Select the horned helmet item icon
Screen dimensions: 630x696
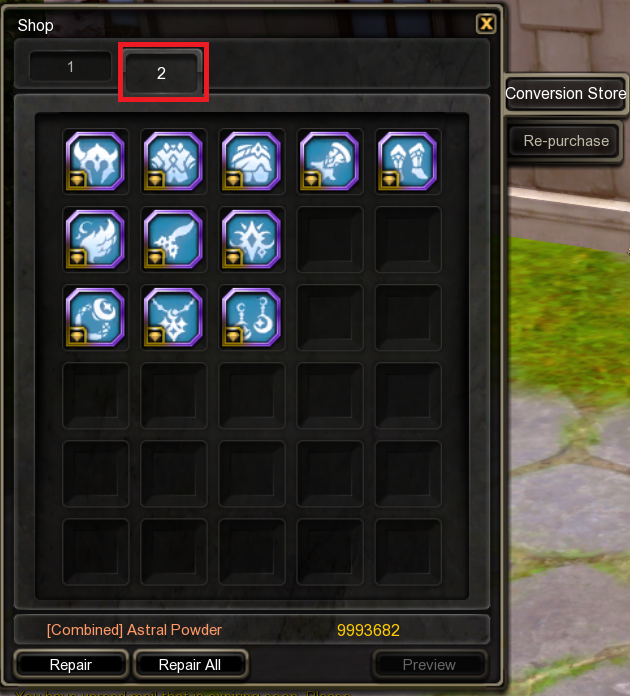click(95, 161)
